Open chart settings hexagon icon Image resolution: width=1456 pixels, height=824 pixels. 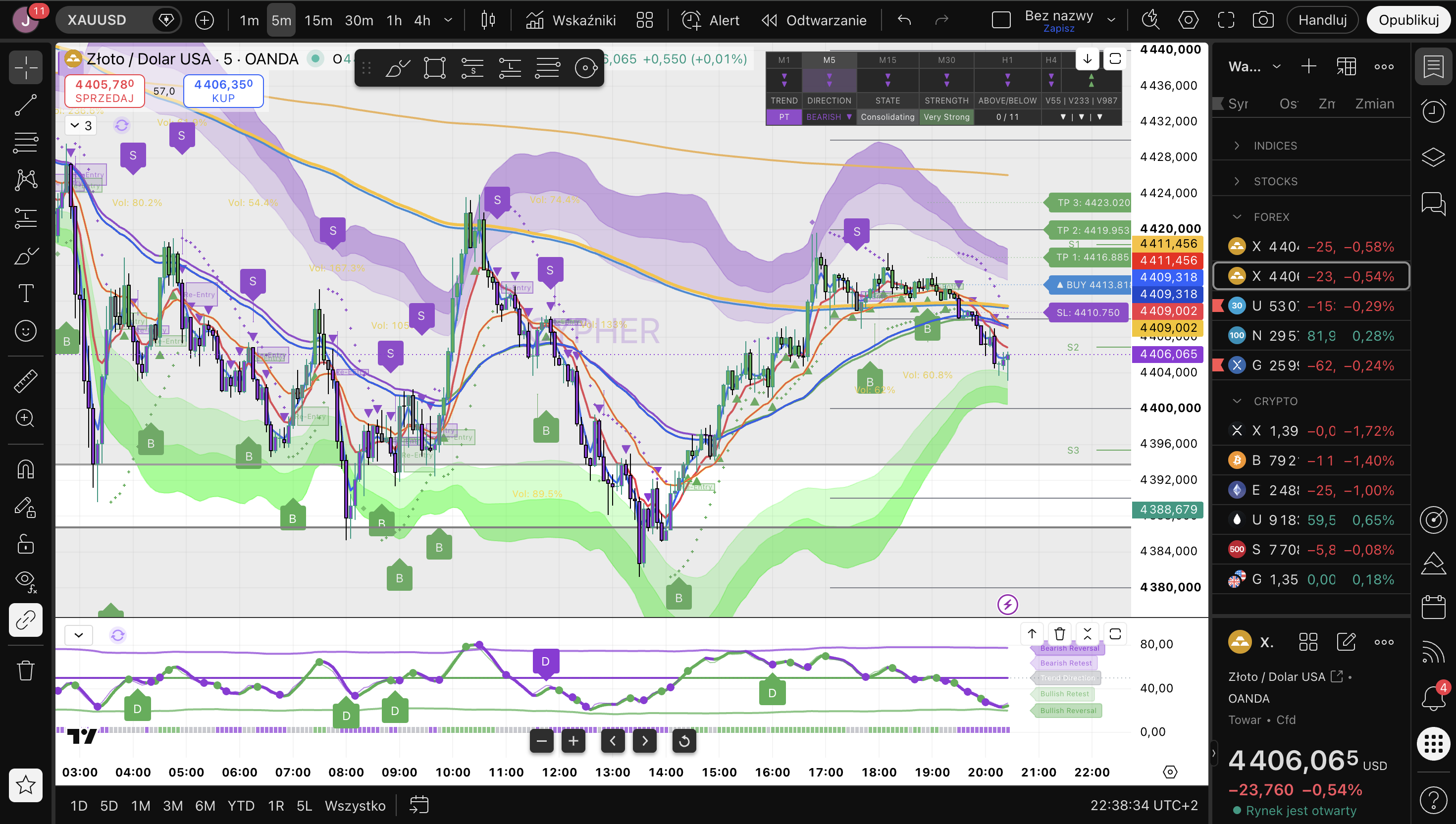point(1188,20)
